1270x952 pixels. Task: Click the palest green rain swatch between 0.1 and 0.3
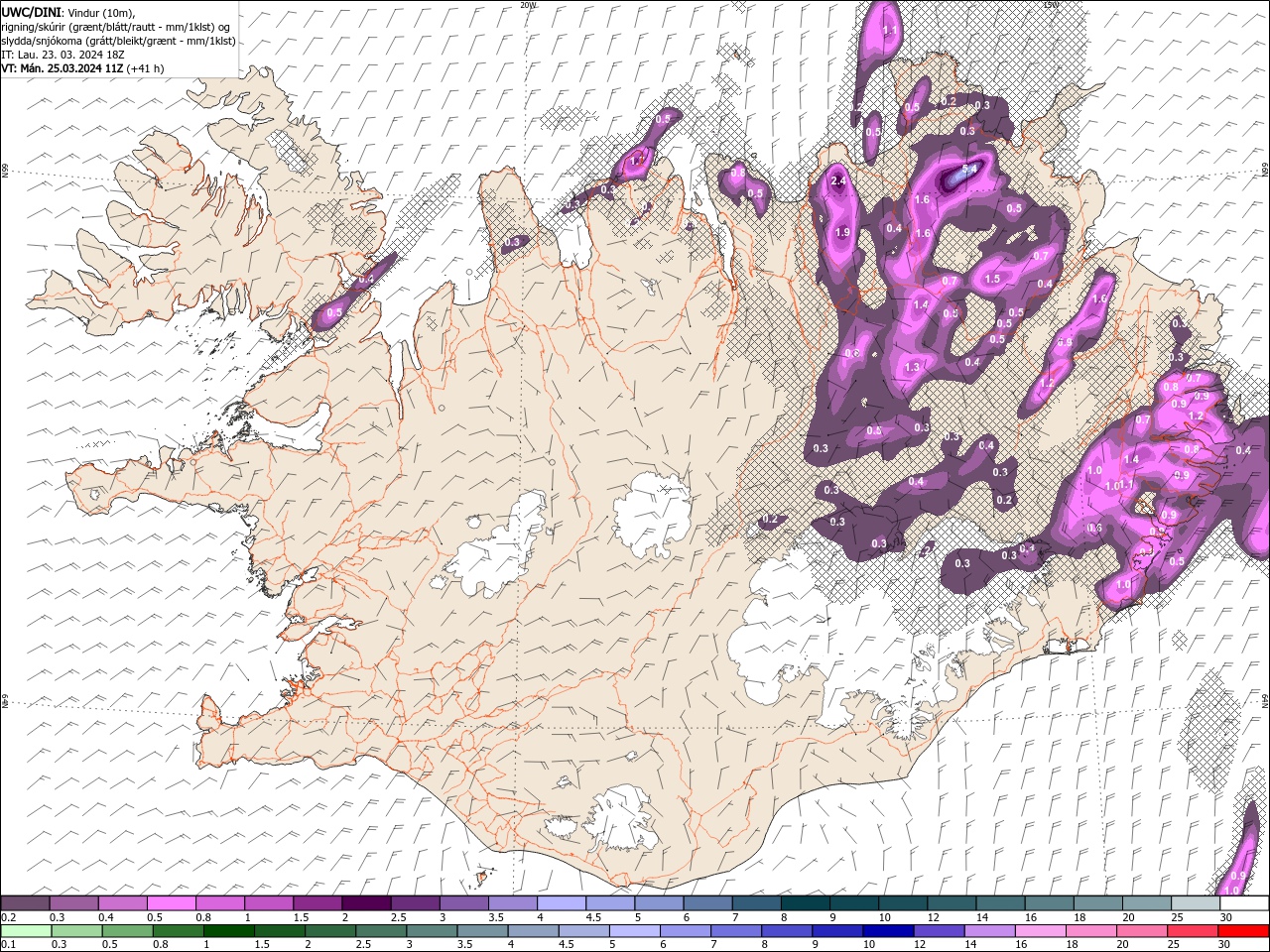(25, 930)
